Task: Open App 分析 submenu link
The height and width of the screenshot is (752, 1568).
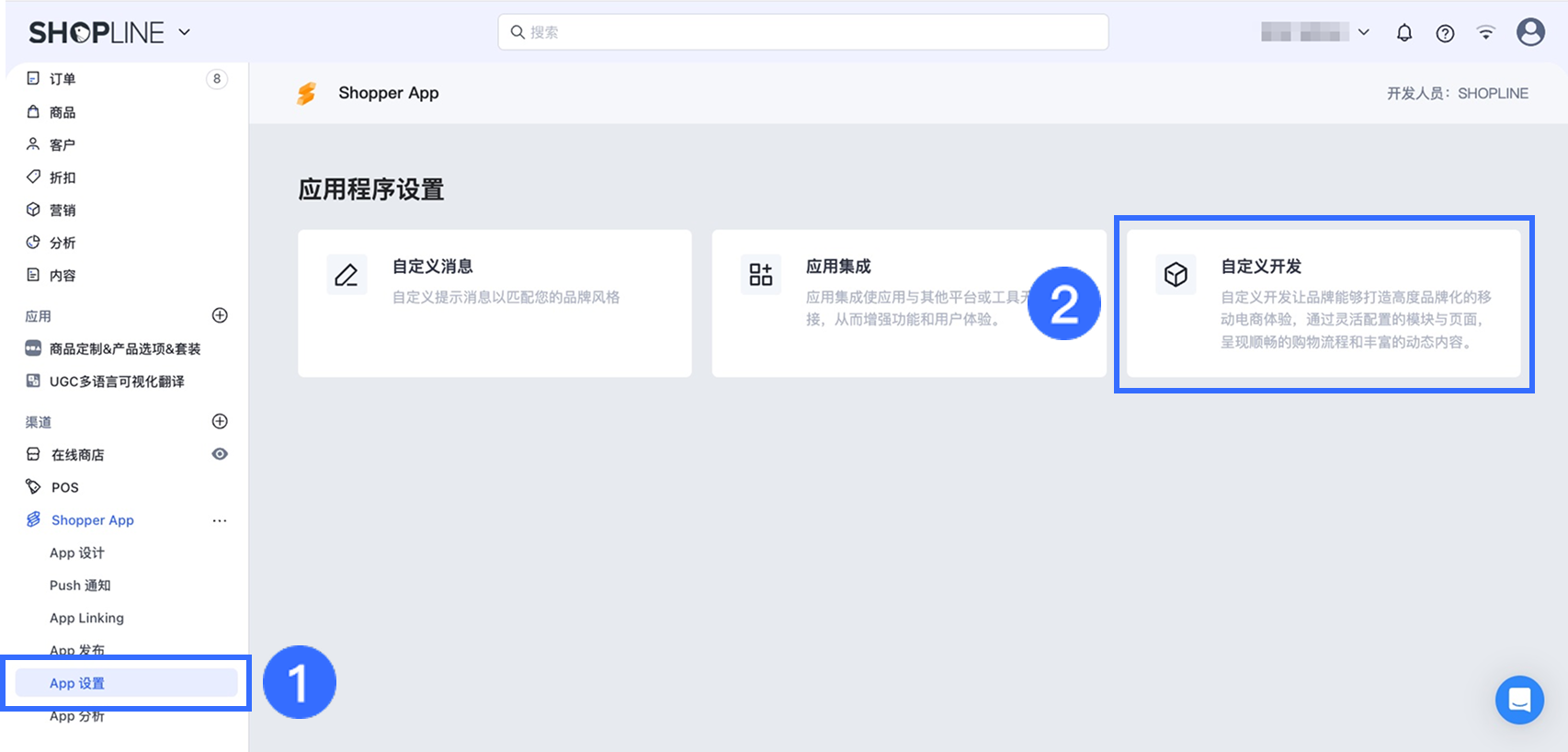Action: (77, 715)
